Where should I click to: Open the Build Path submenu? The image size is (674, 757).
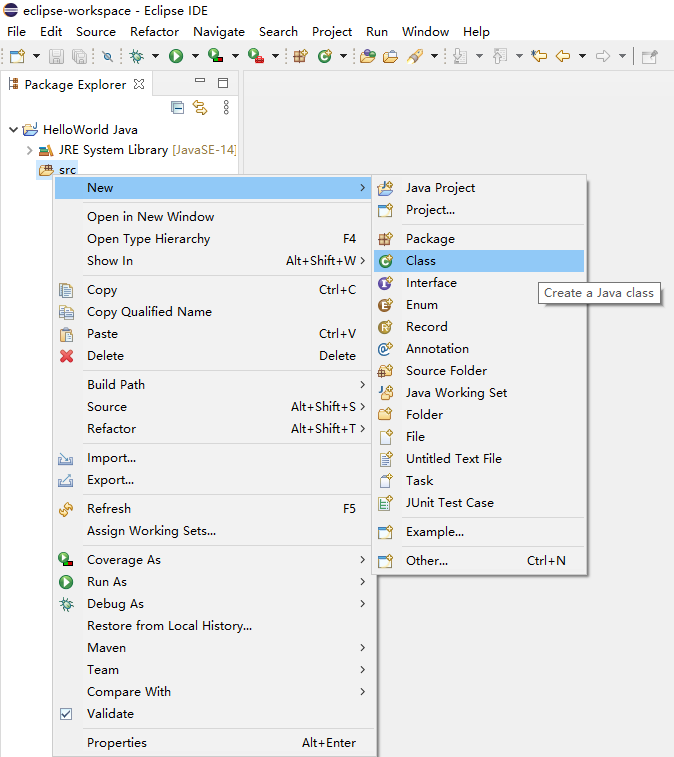[213, 385]
